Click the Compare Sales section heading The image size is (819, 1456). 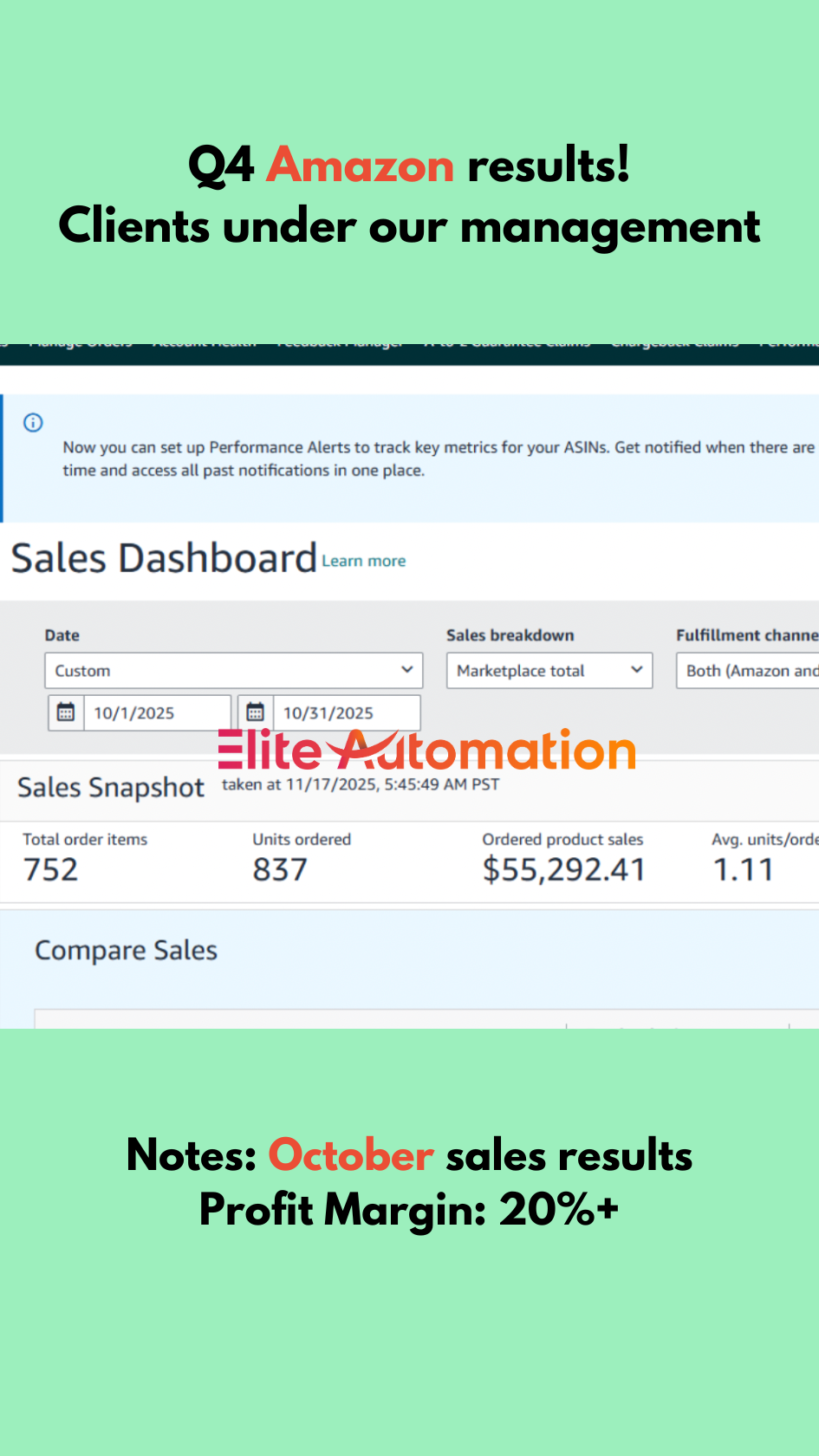tap(126, 951)
